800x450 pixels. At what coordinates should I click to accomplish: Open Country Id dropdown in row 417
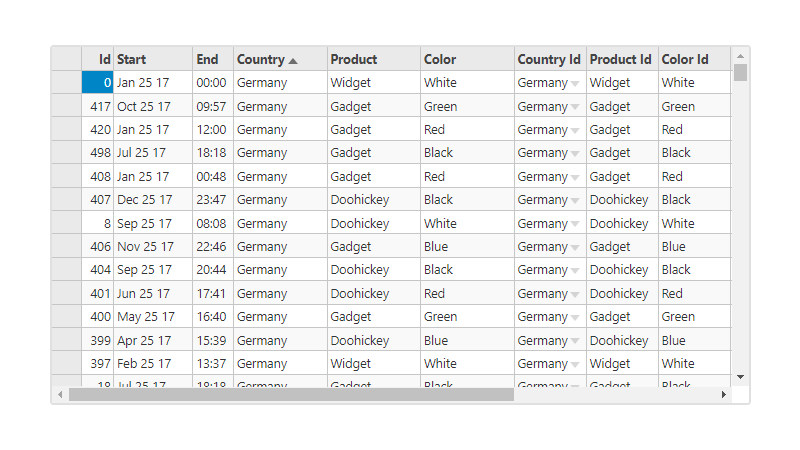coord(576,107)
